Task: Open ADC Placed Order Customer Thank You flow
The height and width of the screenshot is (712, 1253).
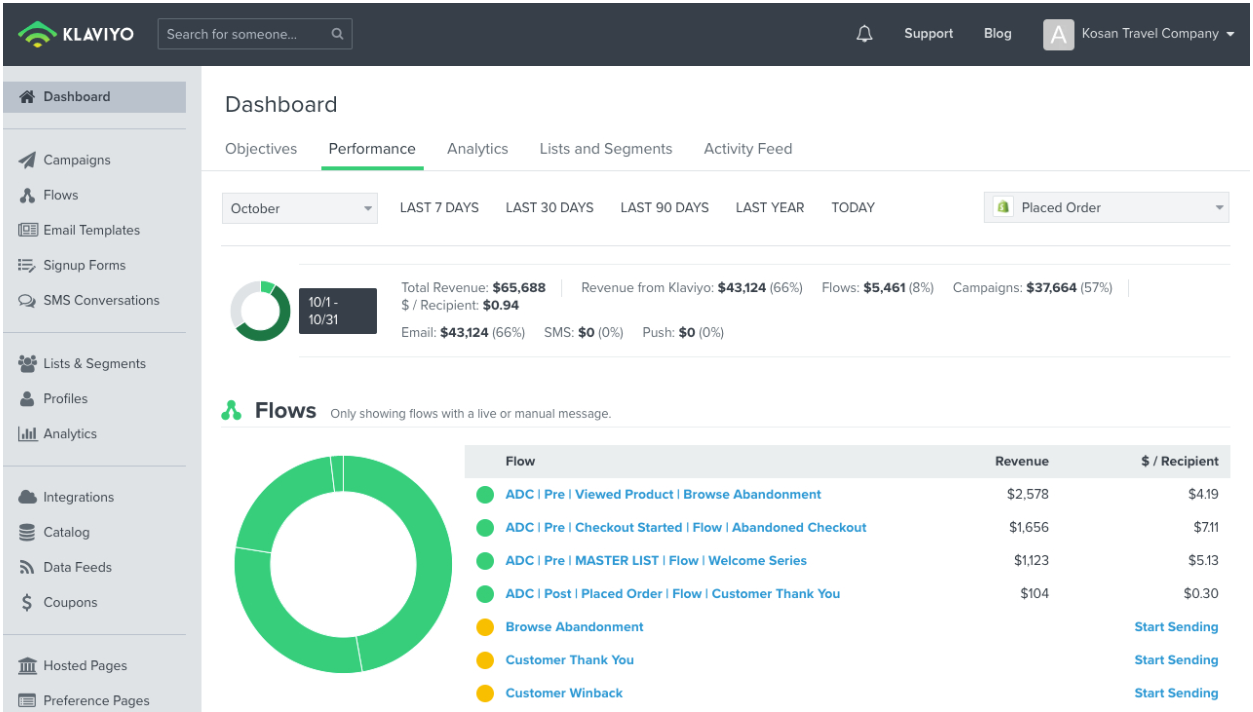Action: 672,594
